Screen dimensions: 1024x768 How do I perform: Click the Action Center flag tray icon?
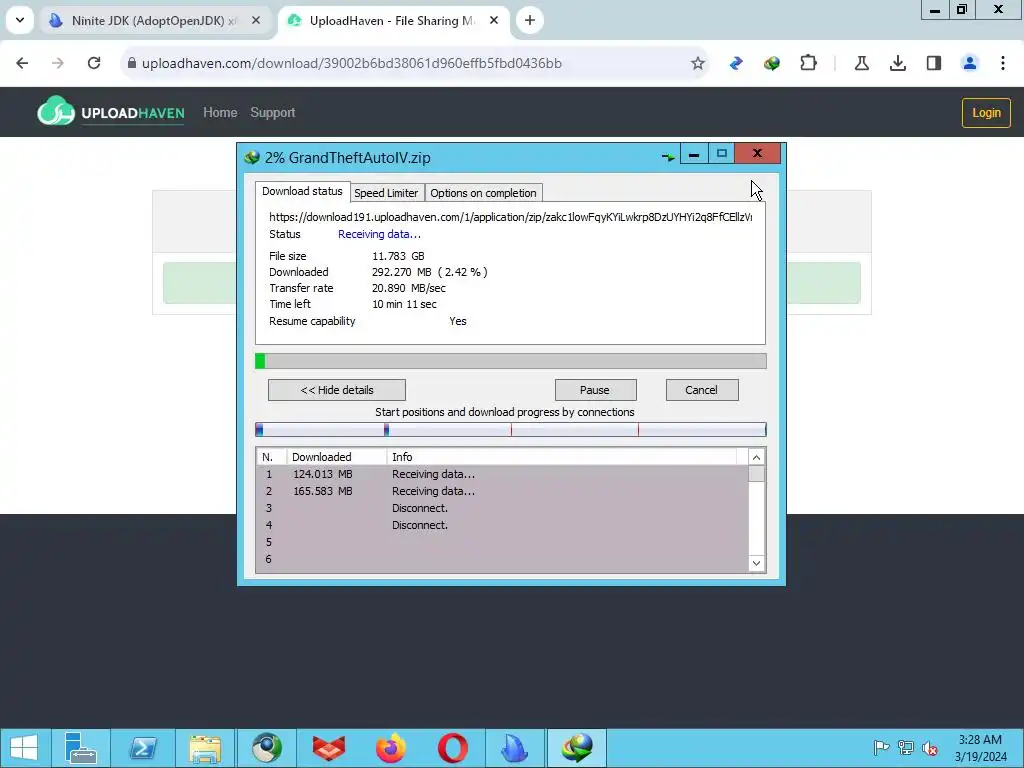pos(881,748)
